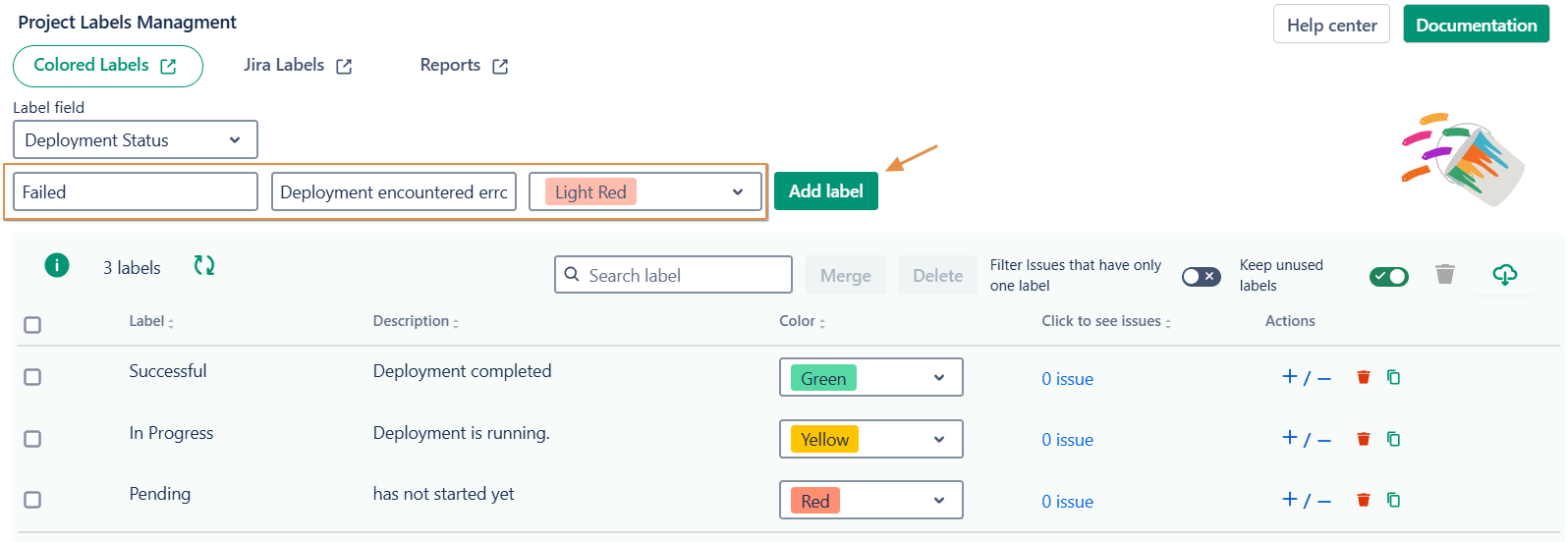Delete the Successful label via red trash icon
This screenshot has width=1568, height=542.
pyautogui.click(x=1363, y=377)
